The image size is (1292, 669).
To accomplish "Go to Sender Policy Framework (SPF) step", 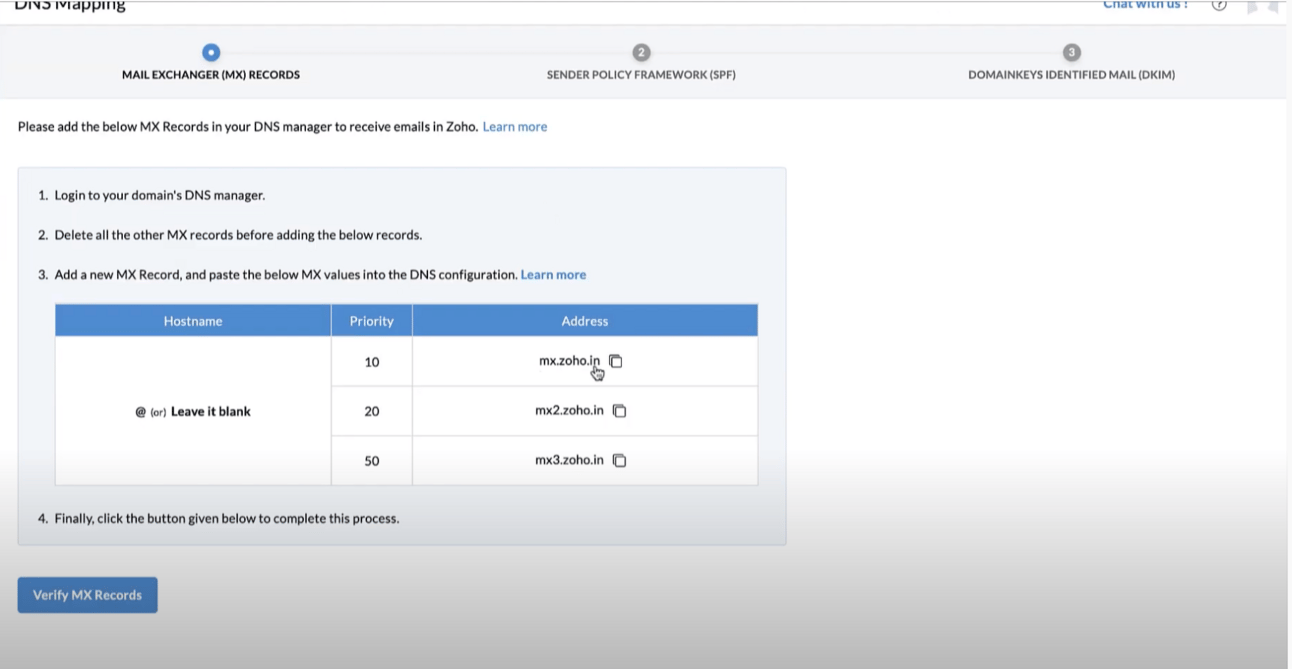I will 641,75.
